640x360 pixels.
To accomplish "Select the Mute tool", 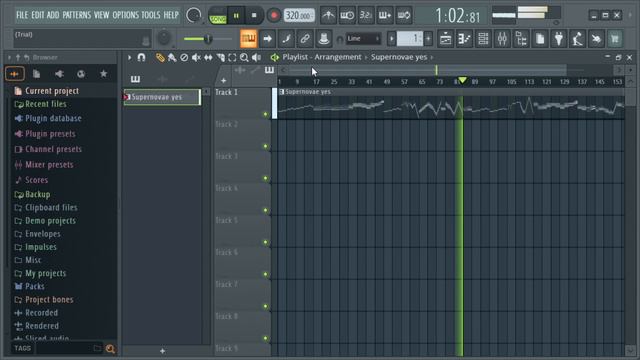I will pos(196,58).
